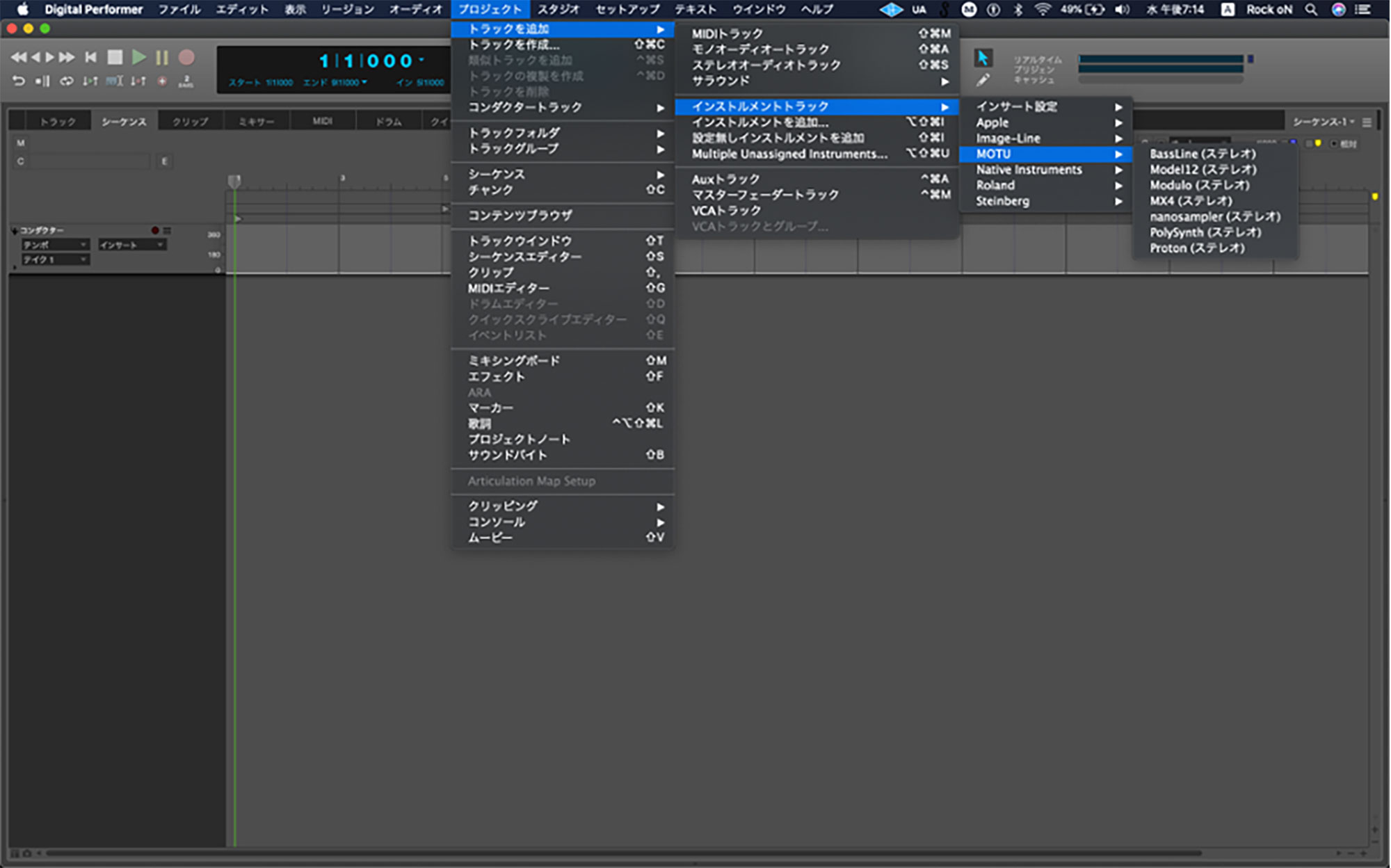Toggle the link selection to memory icon
1391x868 pixels.
click(114, 81)
